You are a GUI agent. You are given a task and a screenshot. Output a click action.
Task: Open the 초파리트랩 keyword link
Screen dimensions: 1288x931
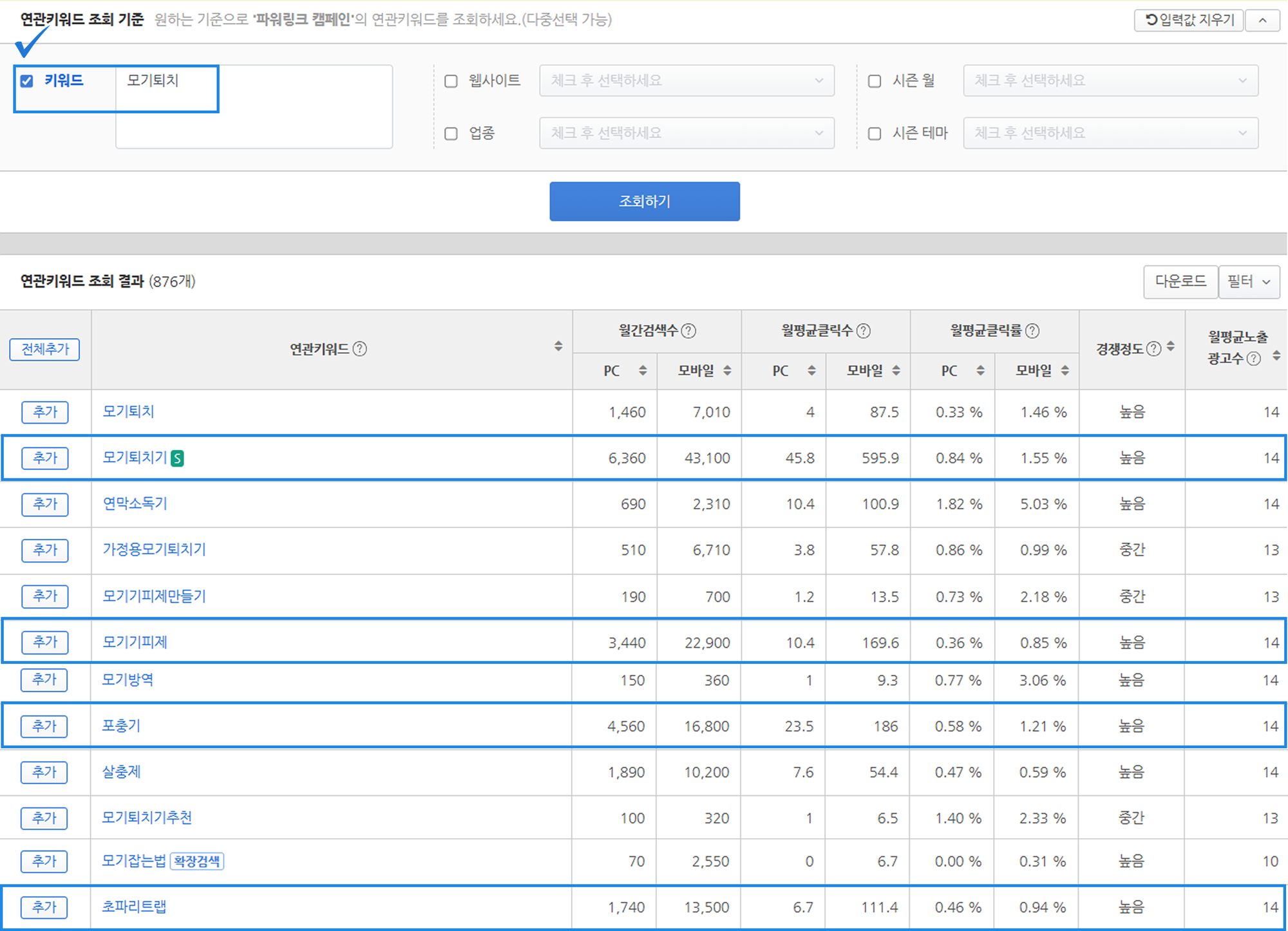135,907
